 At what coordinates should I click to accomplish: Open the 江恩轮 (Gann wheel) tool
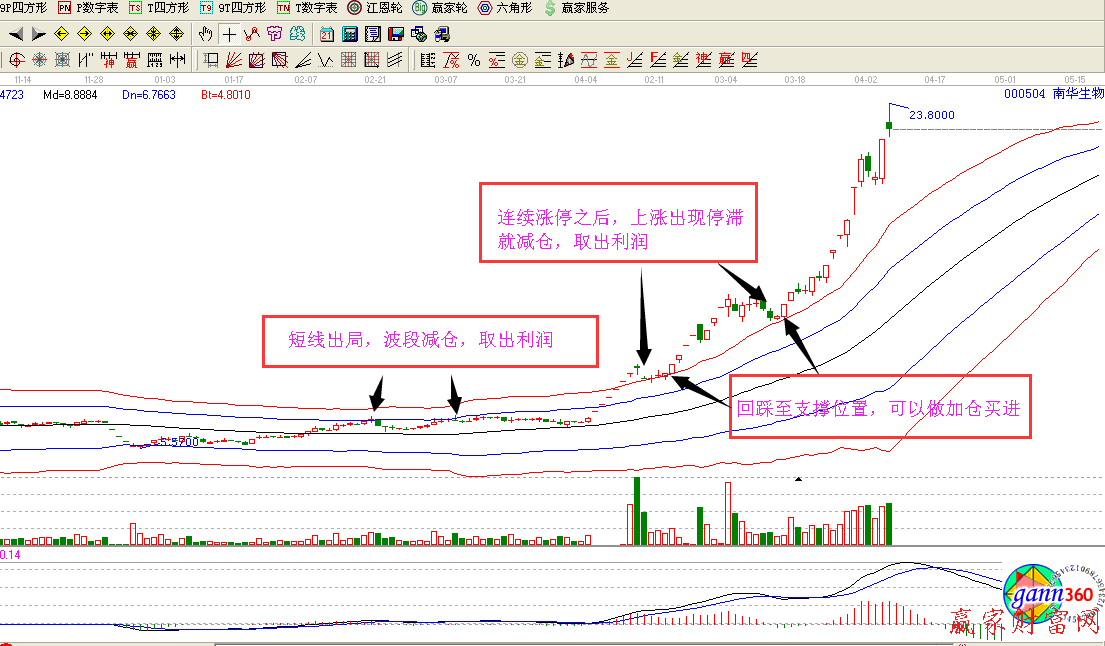click(x=375, y=8)
